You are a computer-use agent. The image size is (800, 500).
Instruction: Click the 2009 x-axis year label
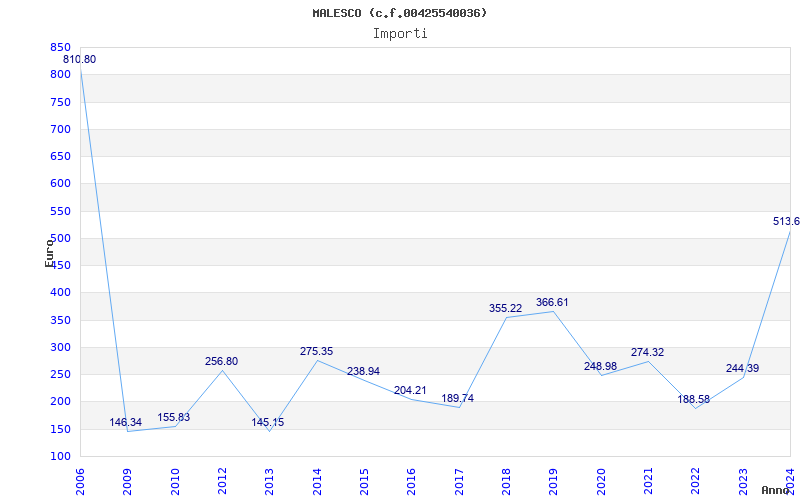click(x=128, y=482)
